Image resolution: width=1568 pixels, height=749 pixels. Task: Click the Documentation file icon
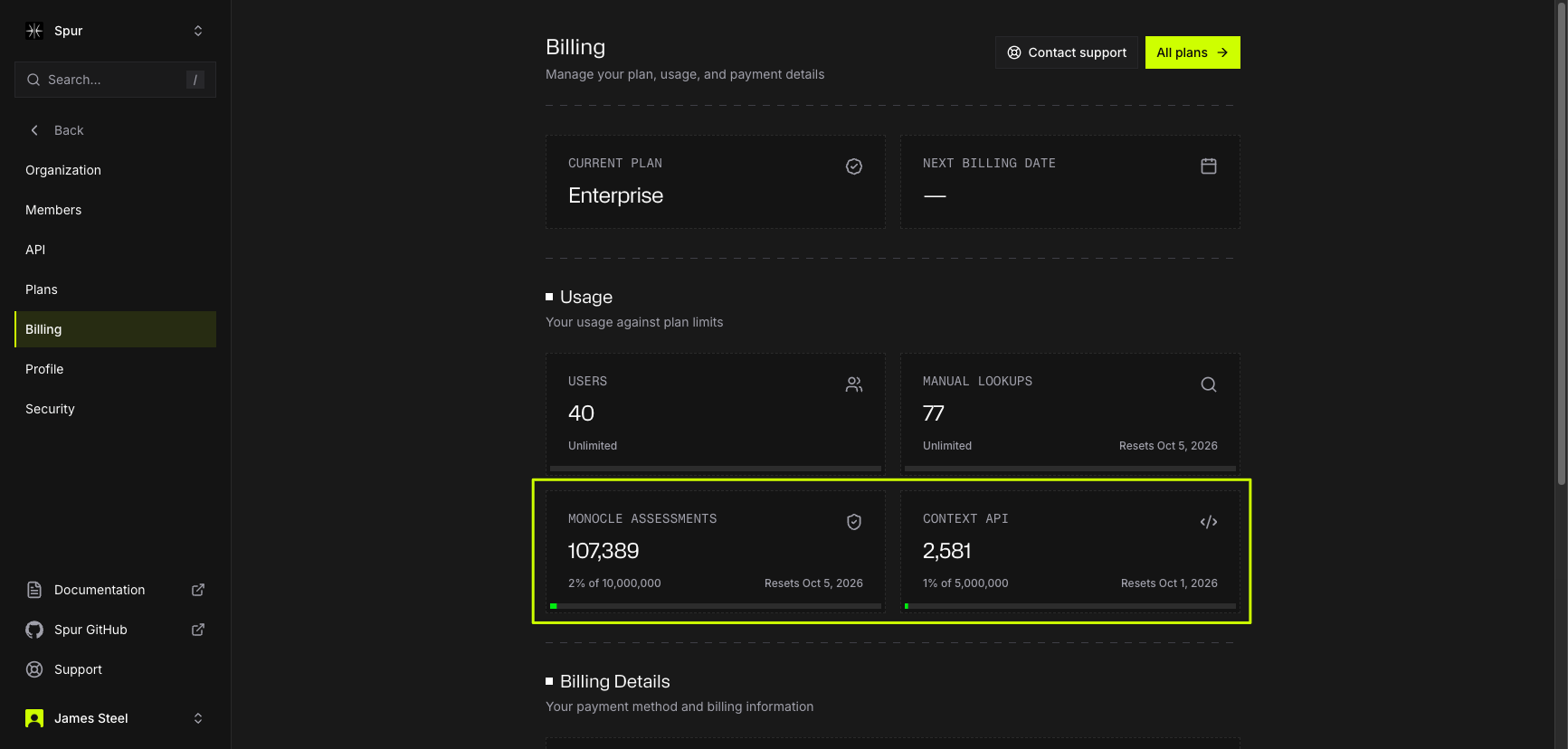34,590
